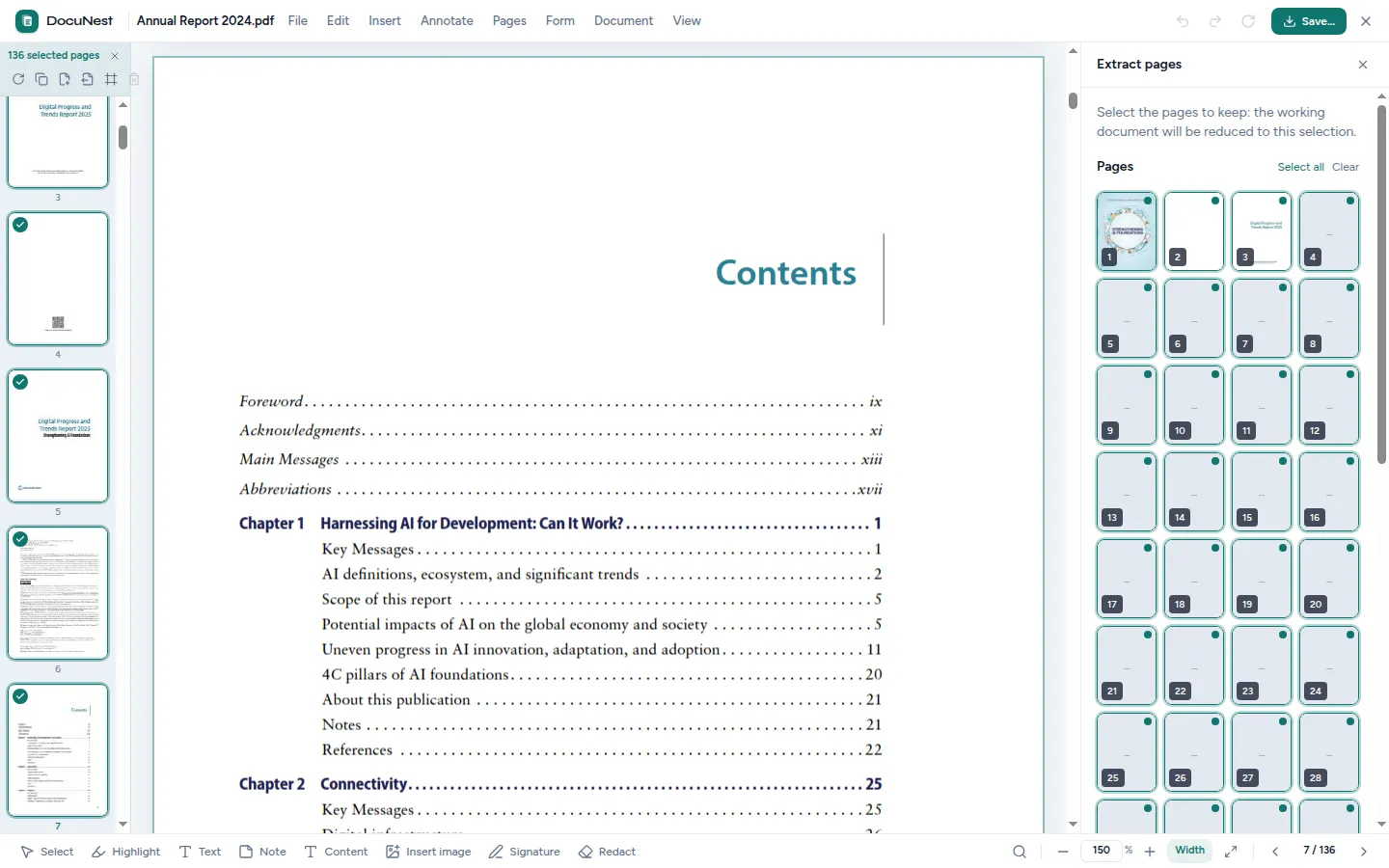Insert a new page into the document

(x=65, y=79)
